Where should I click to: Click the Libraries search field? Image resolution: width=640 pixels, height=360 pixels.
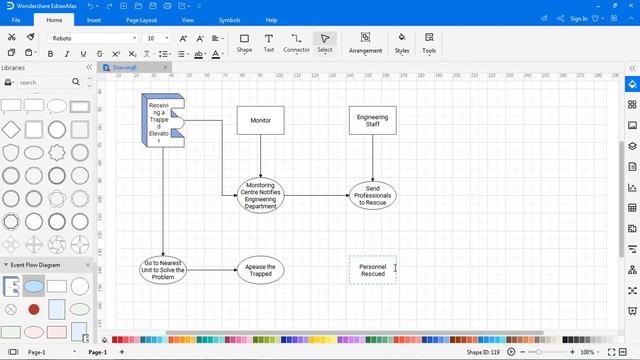44,82
